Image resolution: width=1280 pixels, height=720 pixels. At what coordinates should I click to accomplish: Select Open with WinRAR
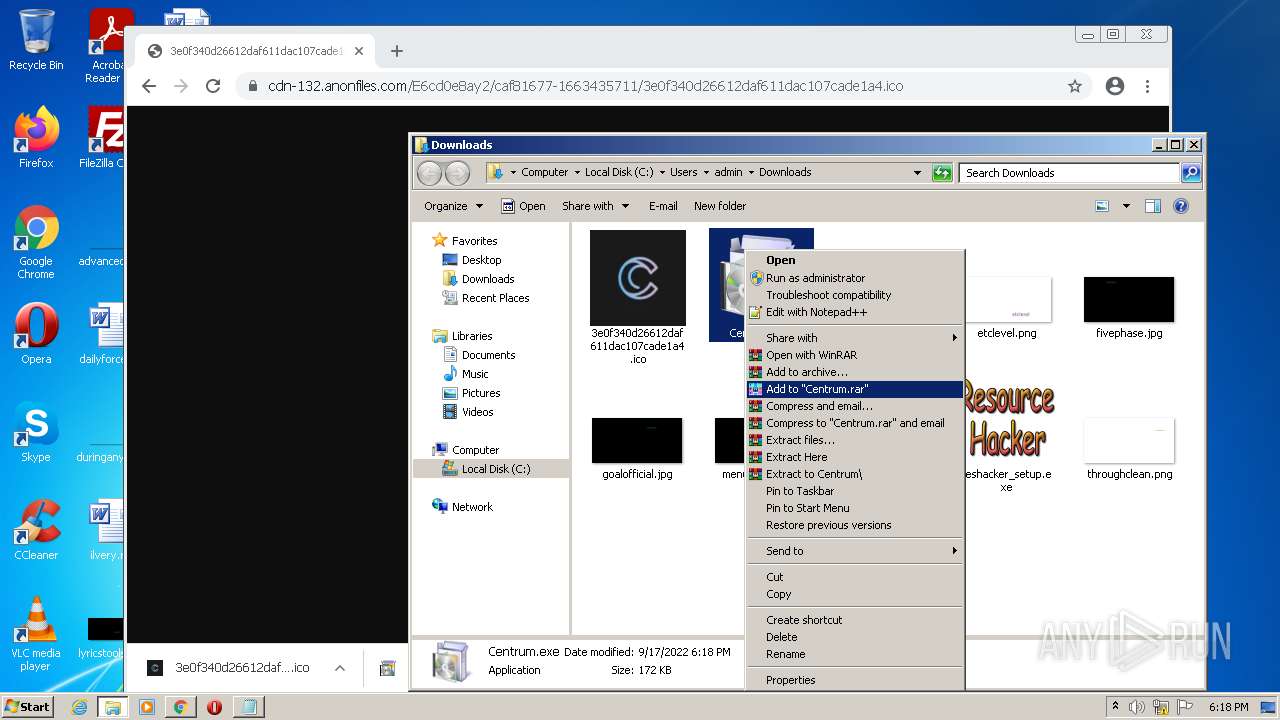855,355
